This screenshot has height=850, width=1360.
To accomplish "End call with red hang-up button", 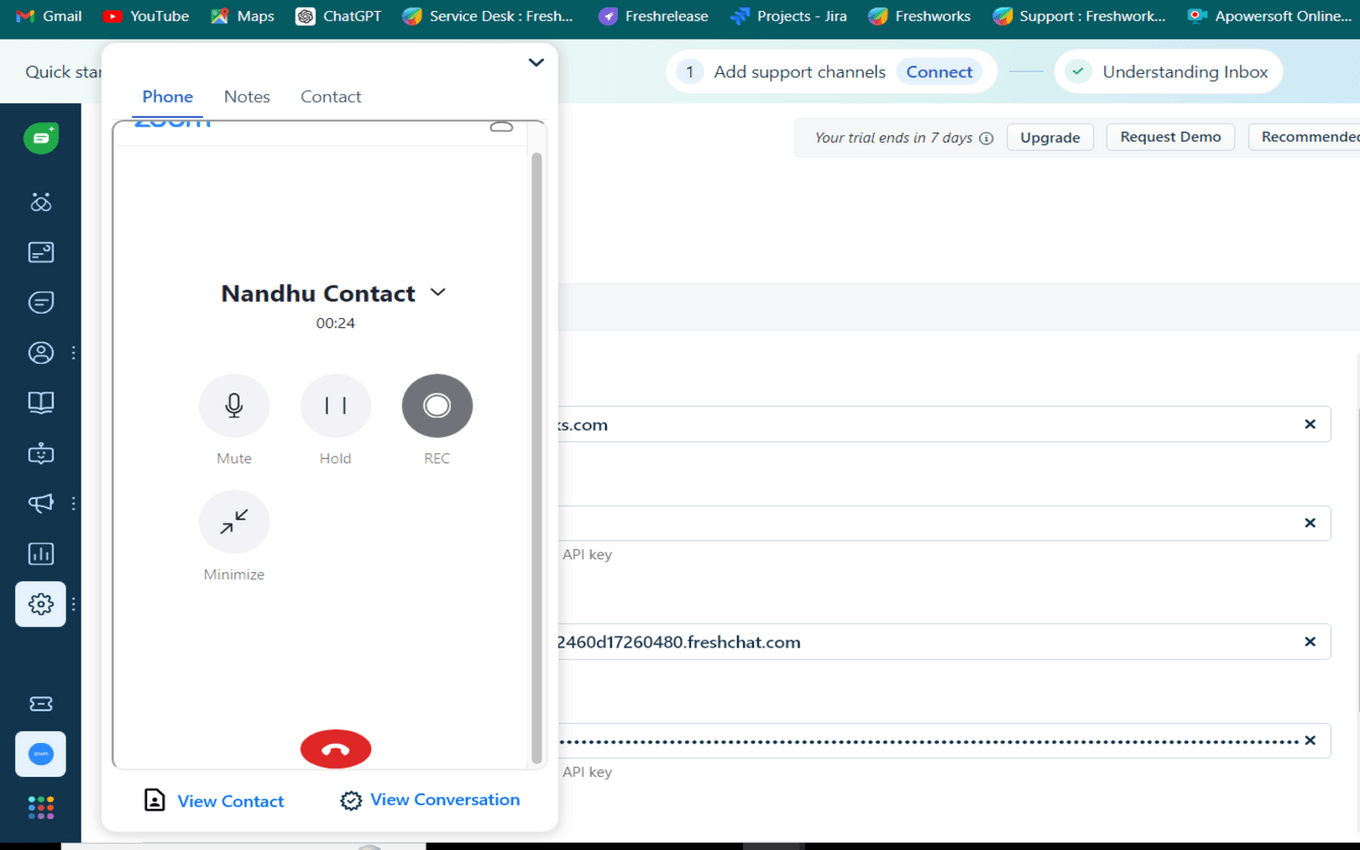I will click(x=335, y=749).
